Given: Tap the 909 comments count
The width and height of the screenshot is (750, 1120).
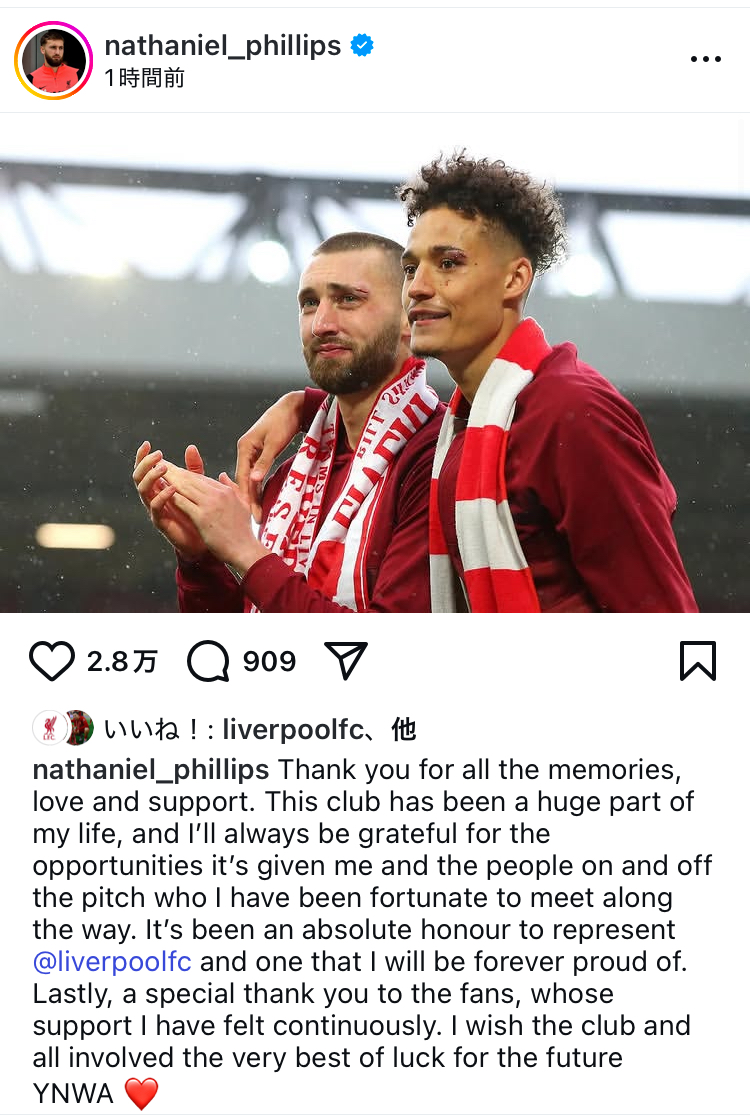Looking at the screenshot, I should pyautogui.click(x=269, y=661).
